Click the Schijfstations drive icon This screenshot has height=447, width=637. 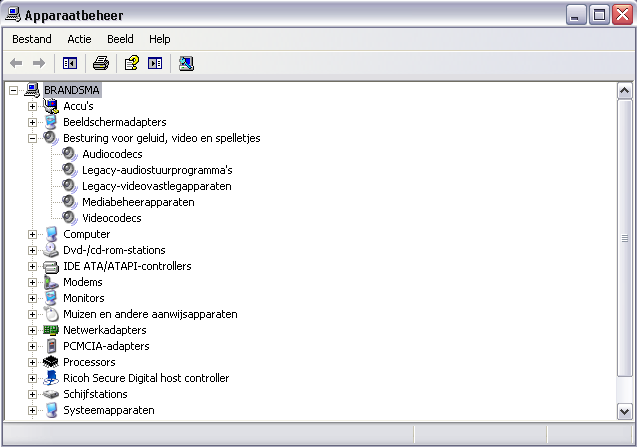(x=51, y=394)
